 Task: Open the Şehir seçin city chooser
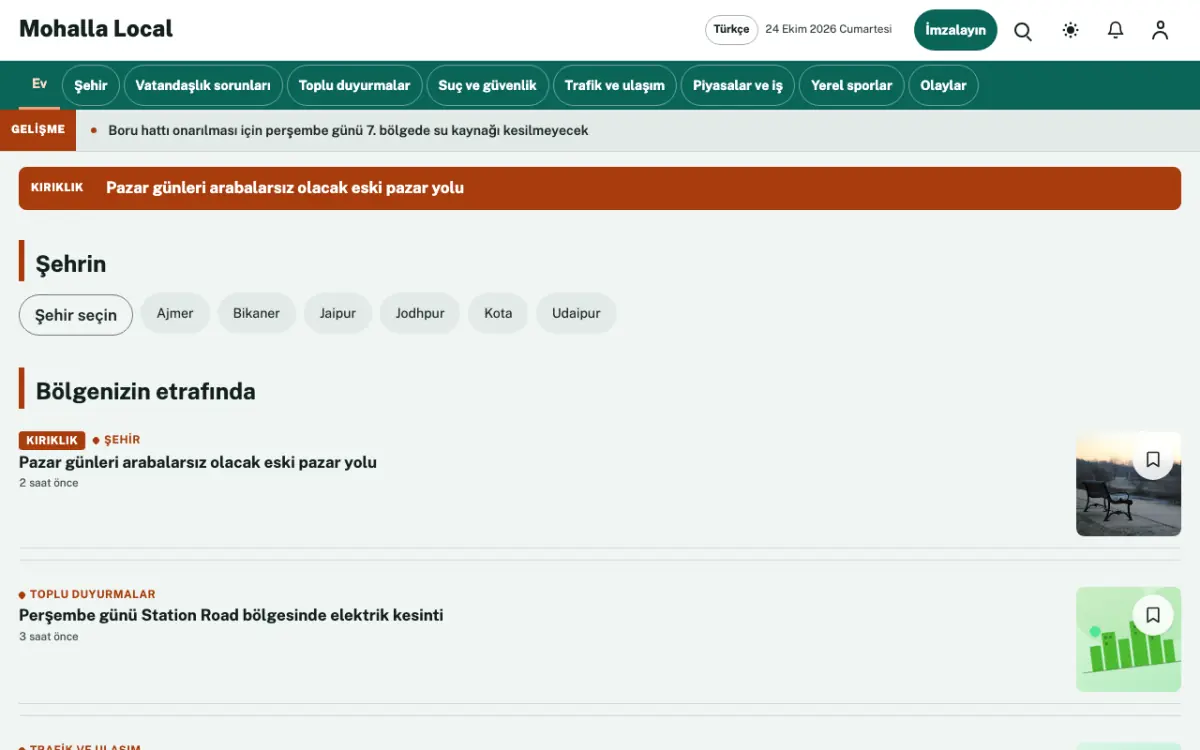coord(76,315)
